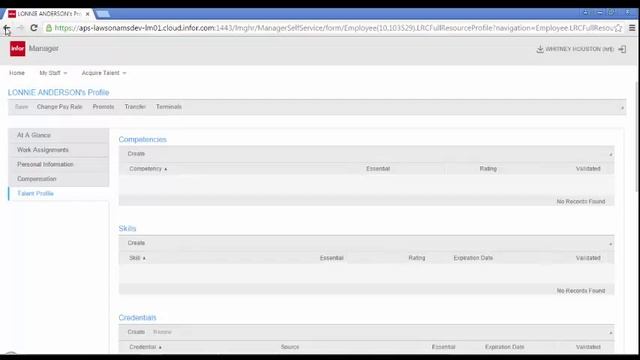Click No Records Found under Competencies
640x360 pixels.
point(581,202)
